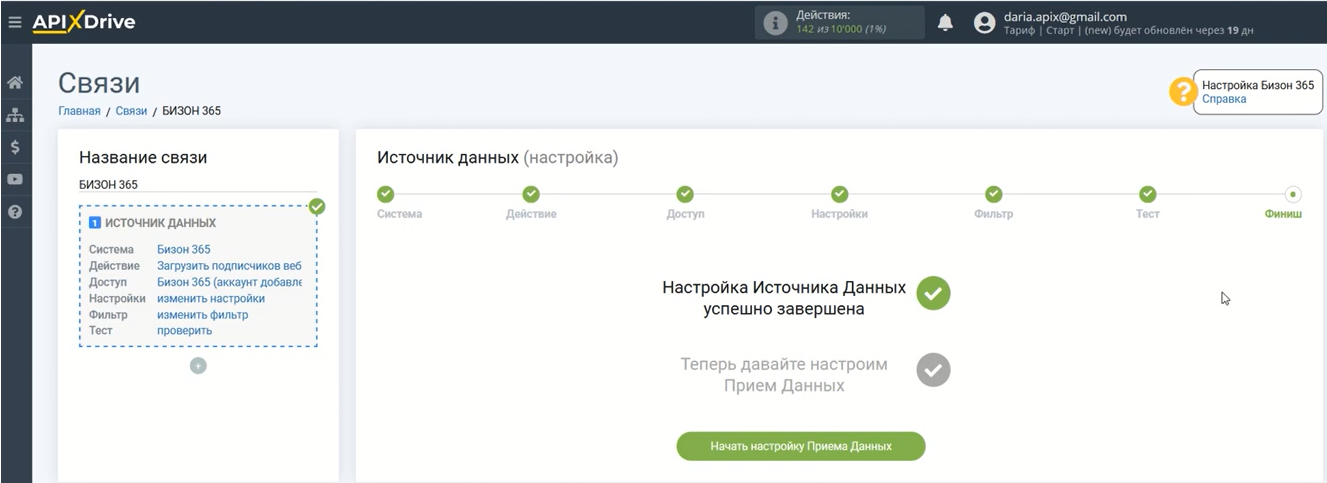The width and height of the screenshot is (1327, 483).
Task: Click the ИСТОЧНИК ДАННЫХ block header
Action: [160, 223]
